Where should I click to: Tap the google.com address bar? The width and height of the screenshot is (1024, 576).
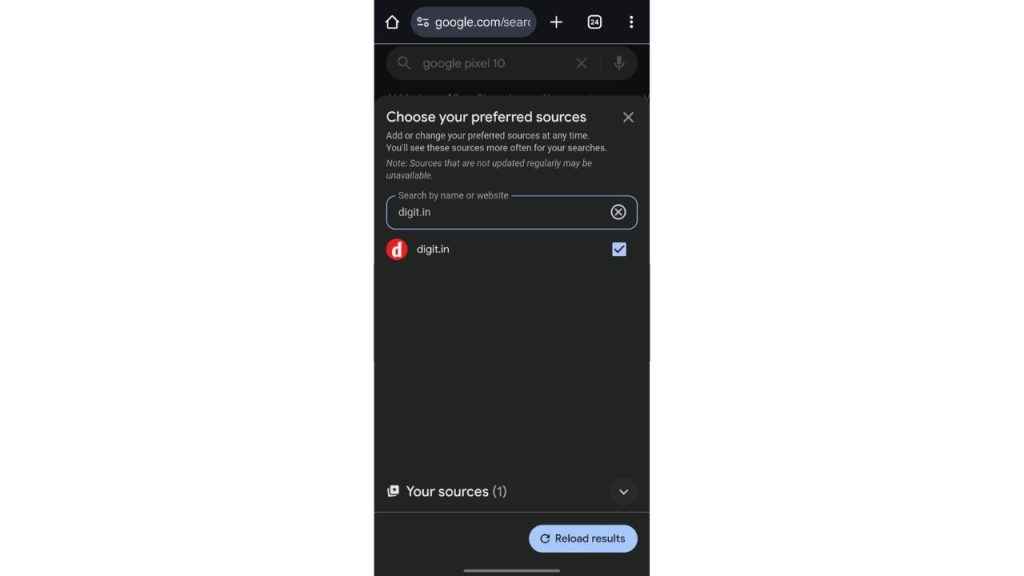point(473,22)
